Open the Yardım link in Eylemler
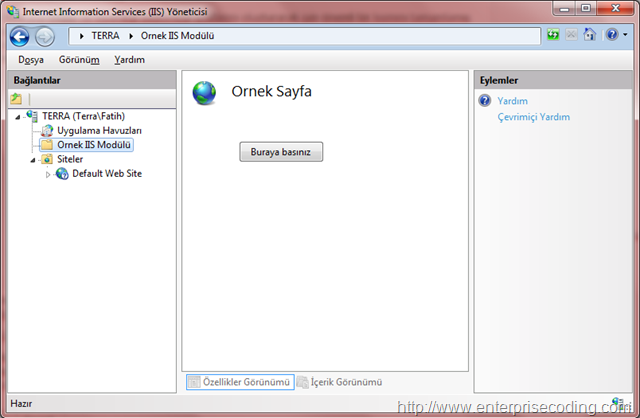640x418 pixels. coord(512,101)
